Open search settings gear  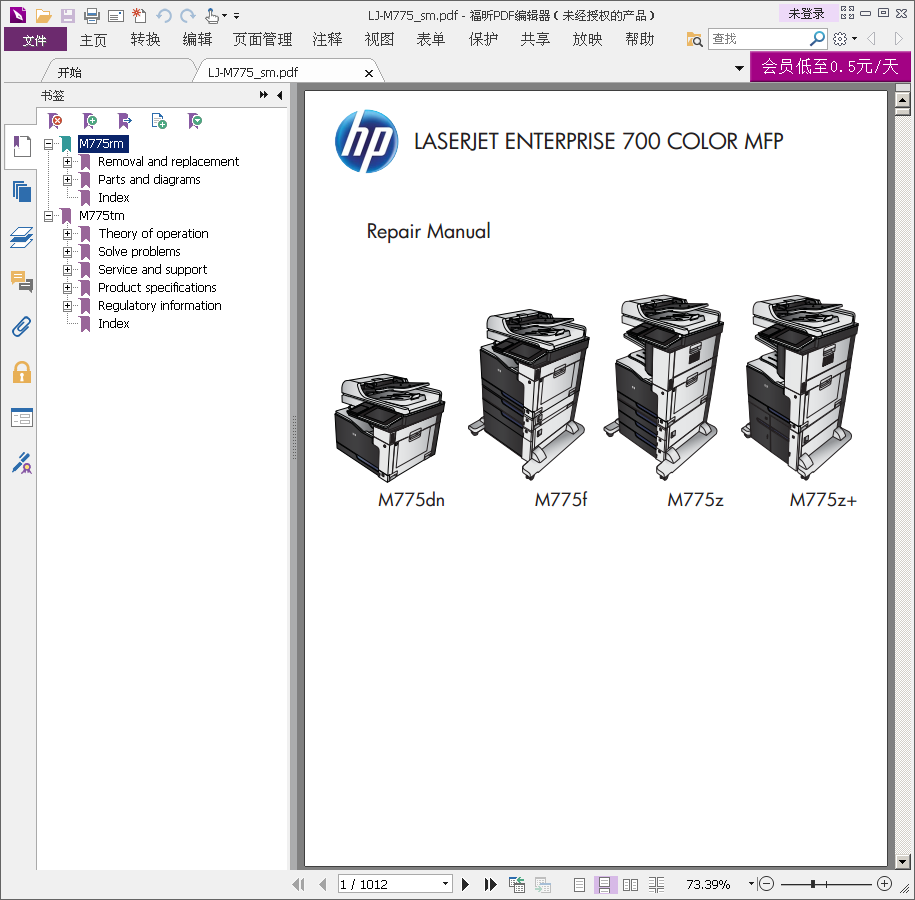click(x=840, y=39)
